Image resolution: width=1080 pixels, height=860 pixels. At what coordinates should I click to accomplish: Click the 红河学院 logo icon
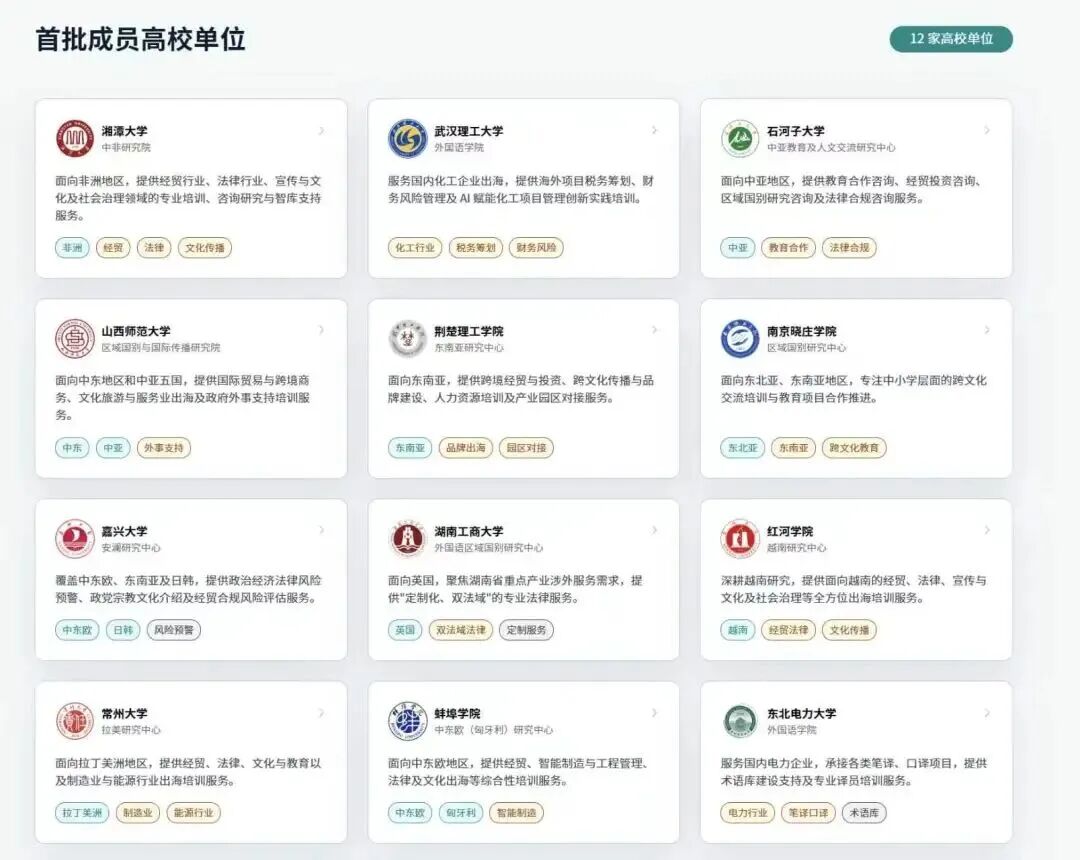(x=740, y=538)
